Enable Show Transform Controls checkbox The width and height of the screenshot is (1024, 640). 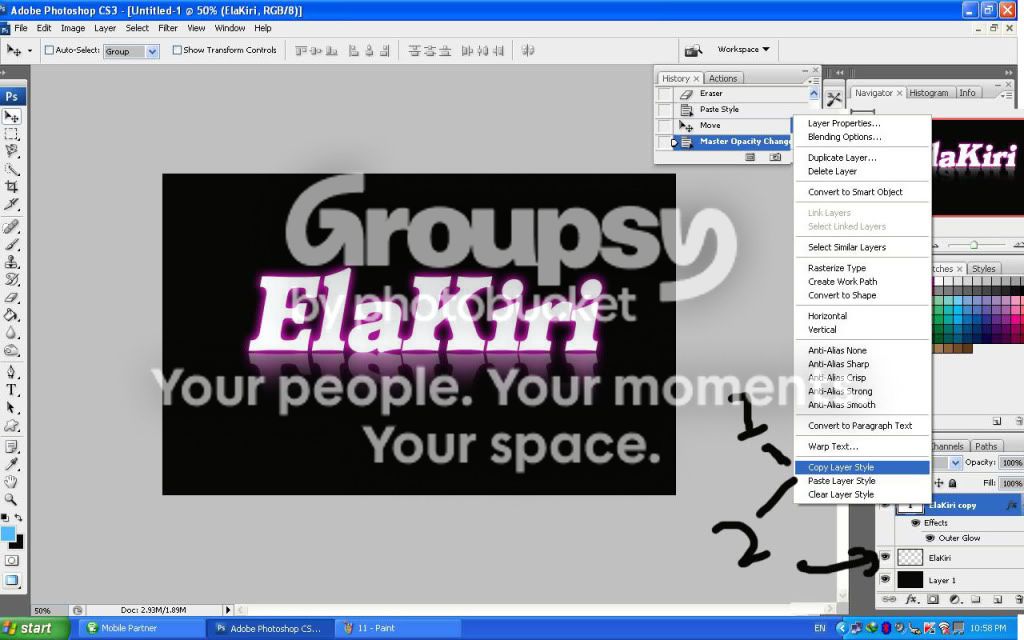177,50
